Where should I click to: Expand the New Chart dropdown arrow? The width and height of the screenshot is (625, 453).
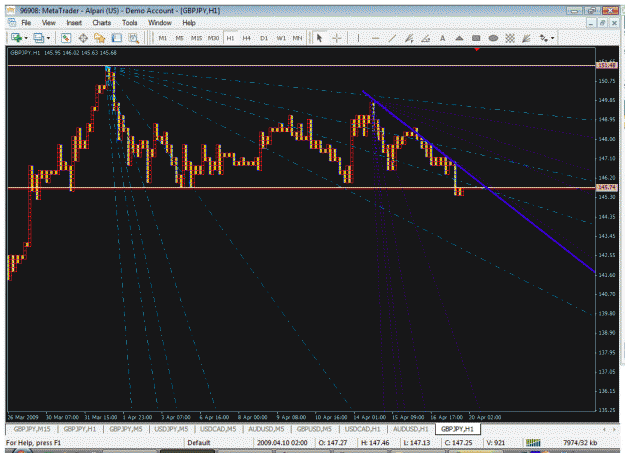(x=26, y=38)
